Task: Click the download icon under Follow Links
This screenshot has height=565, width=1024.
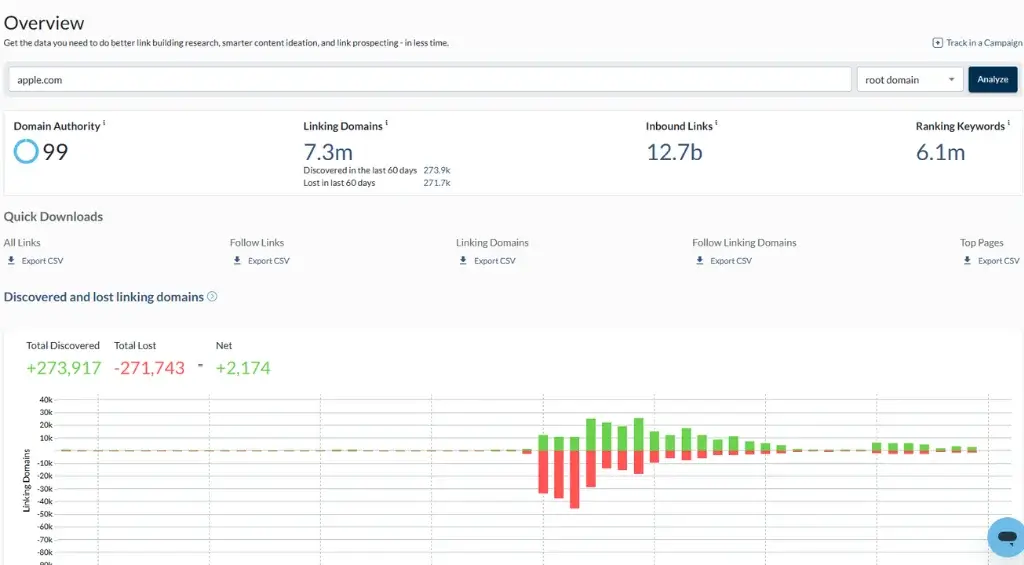Action: pyautogui.click(x=237, y=261)
